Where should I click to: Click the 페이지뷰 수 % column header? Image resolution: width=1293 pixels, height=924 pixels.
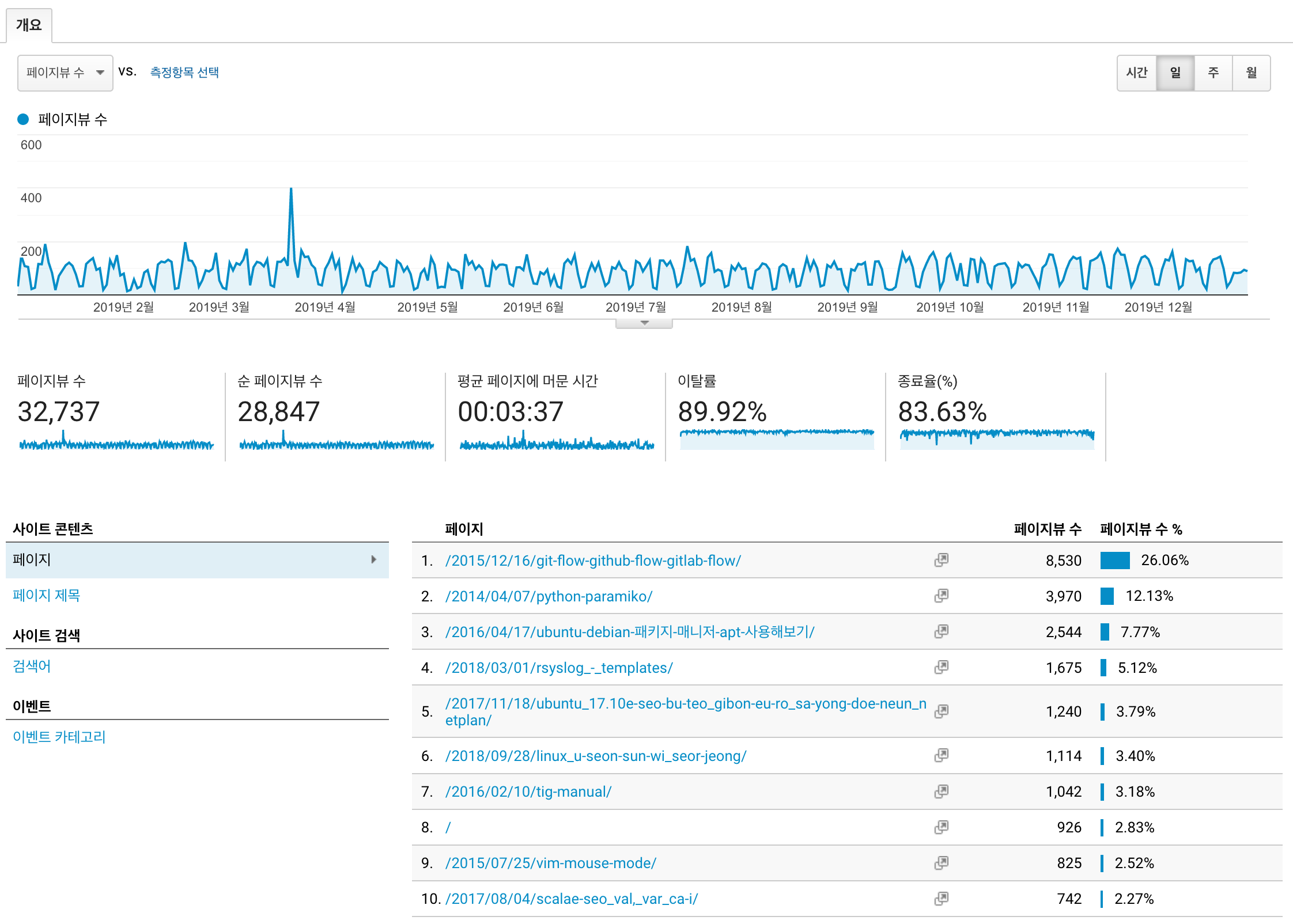[1141, 529]
